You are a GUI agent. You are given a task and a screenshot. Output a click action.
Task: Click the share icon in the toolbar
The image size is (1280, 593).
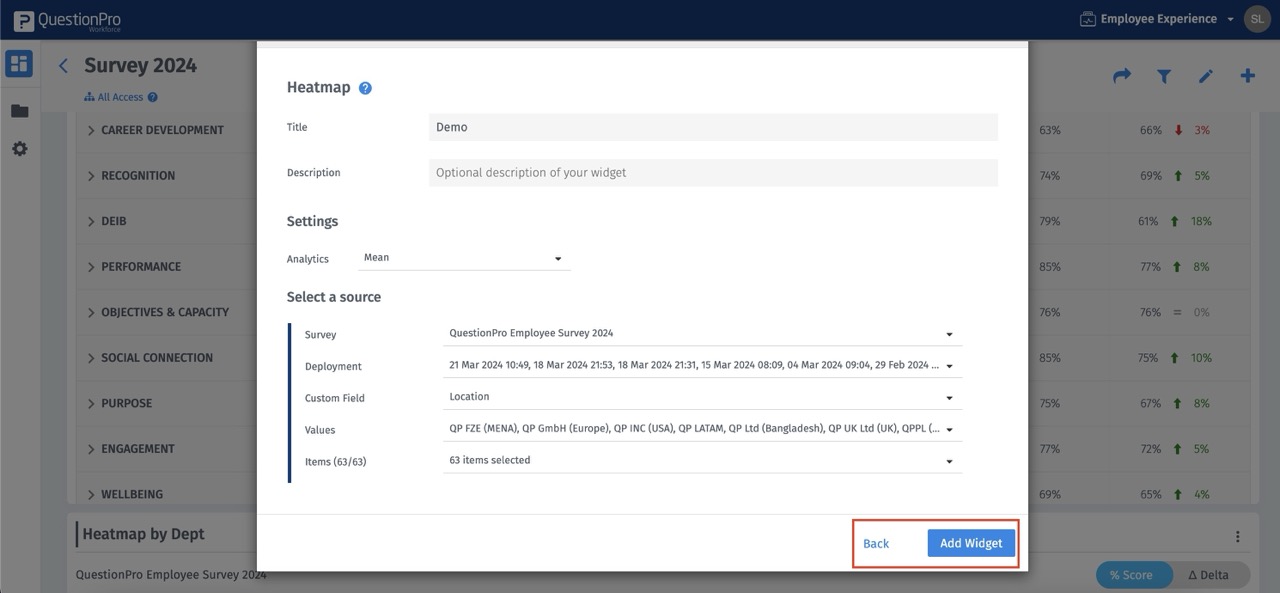(1121, 75)
